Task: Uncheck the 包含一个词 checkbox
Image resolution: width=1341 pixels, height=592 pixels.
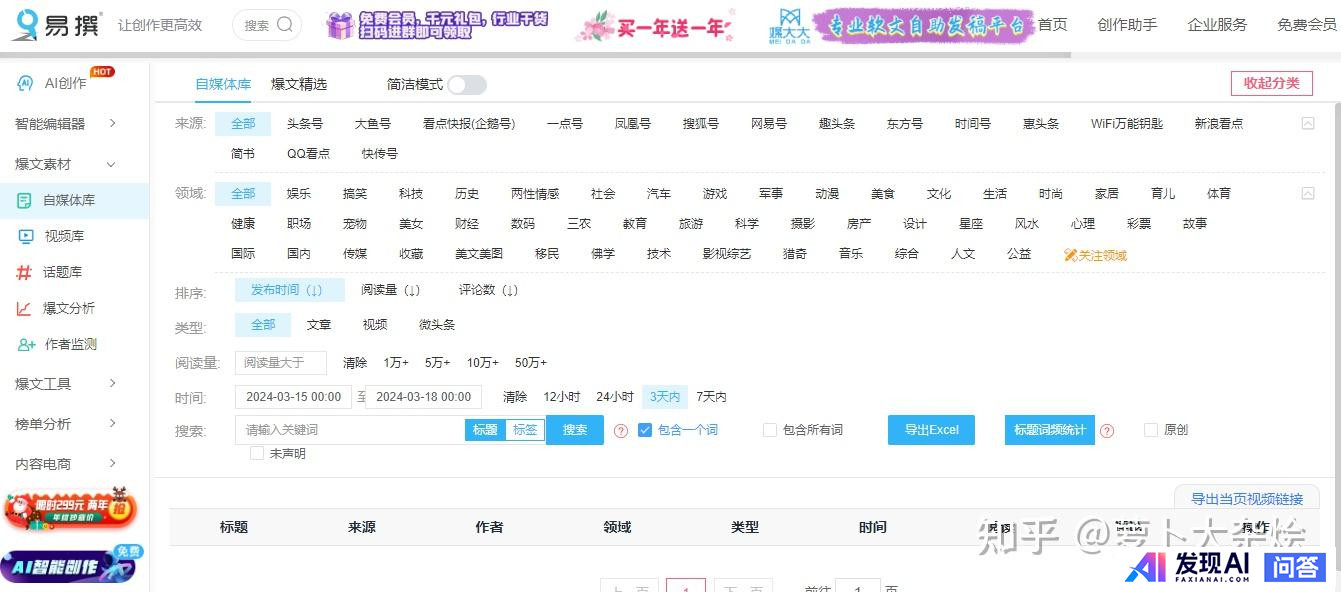Action: tap(645, 430)
